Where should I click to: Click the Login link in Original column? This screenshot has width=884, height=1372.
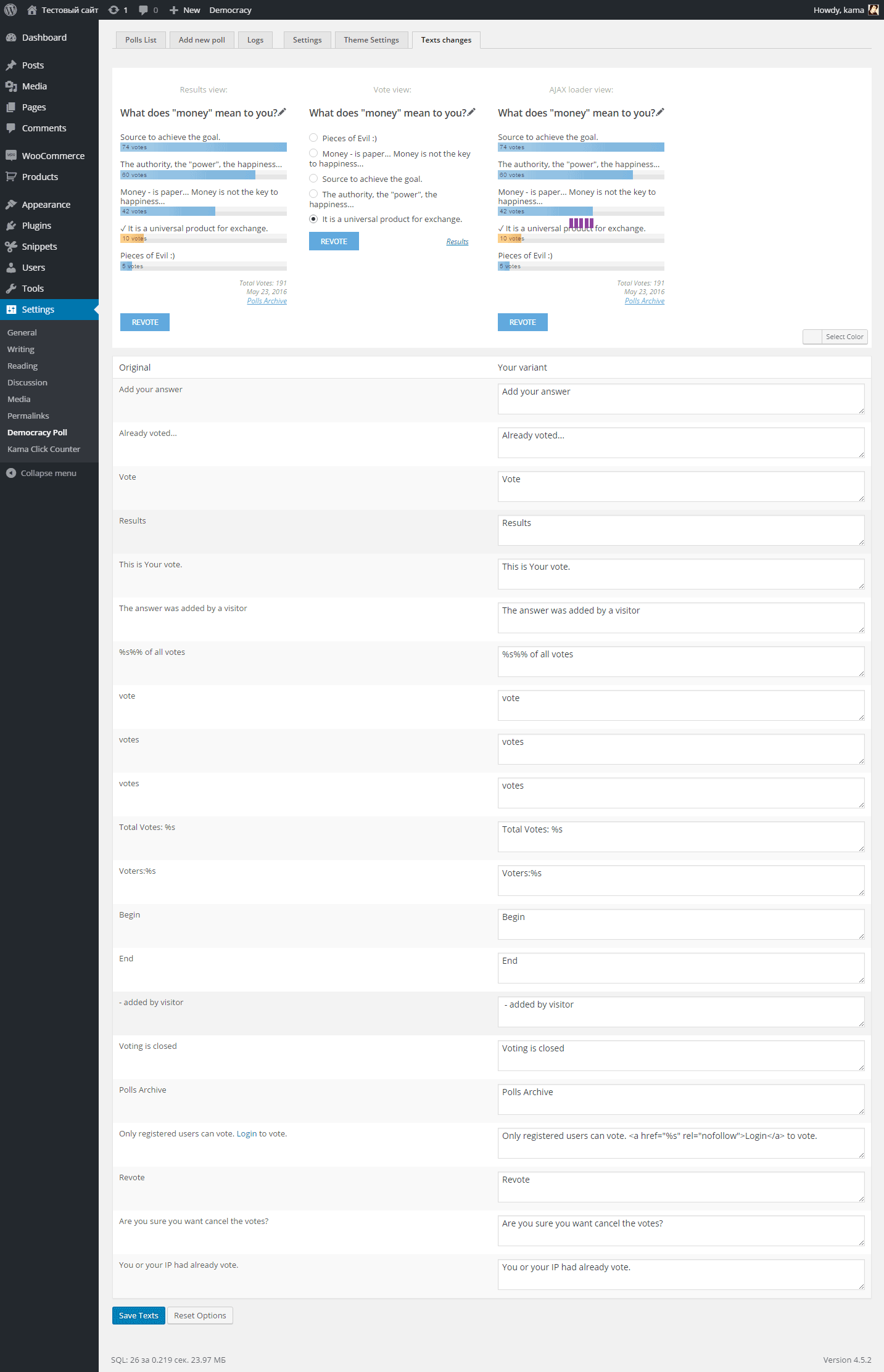[x=247, y=1133]
